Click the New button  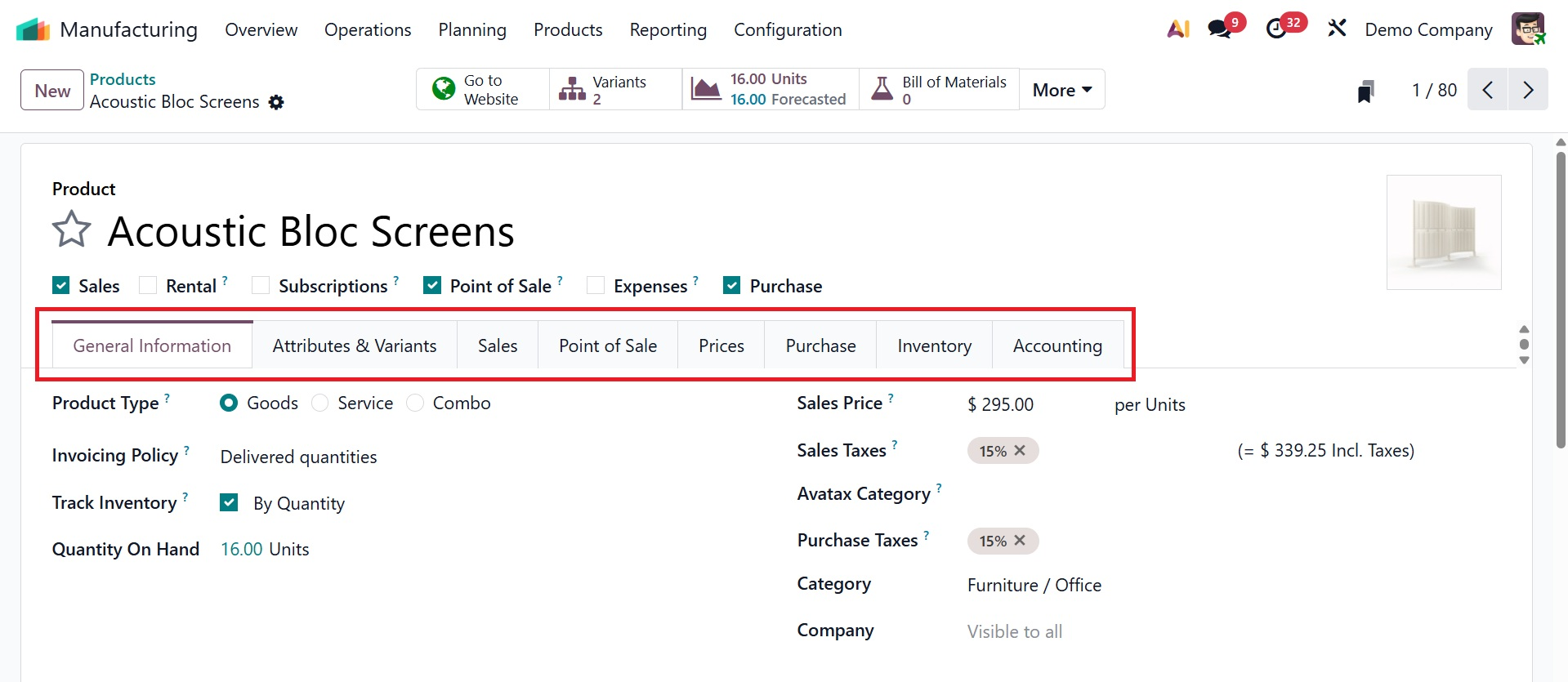52,91
